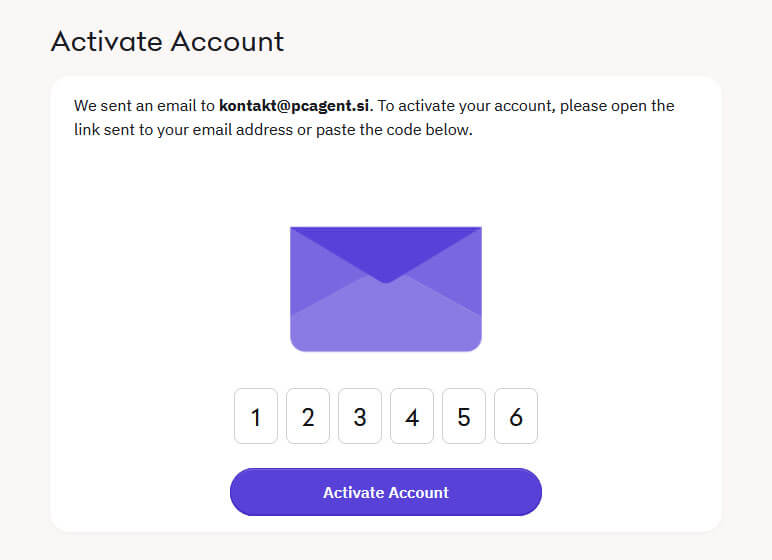Viewport: 772px width, 560px height.
Task: Click the 'We sent an email to' text
Action: click(x=145, y=106)
